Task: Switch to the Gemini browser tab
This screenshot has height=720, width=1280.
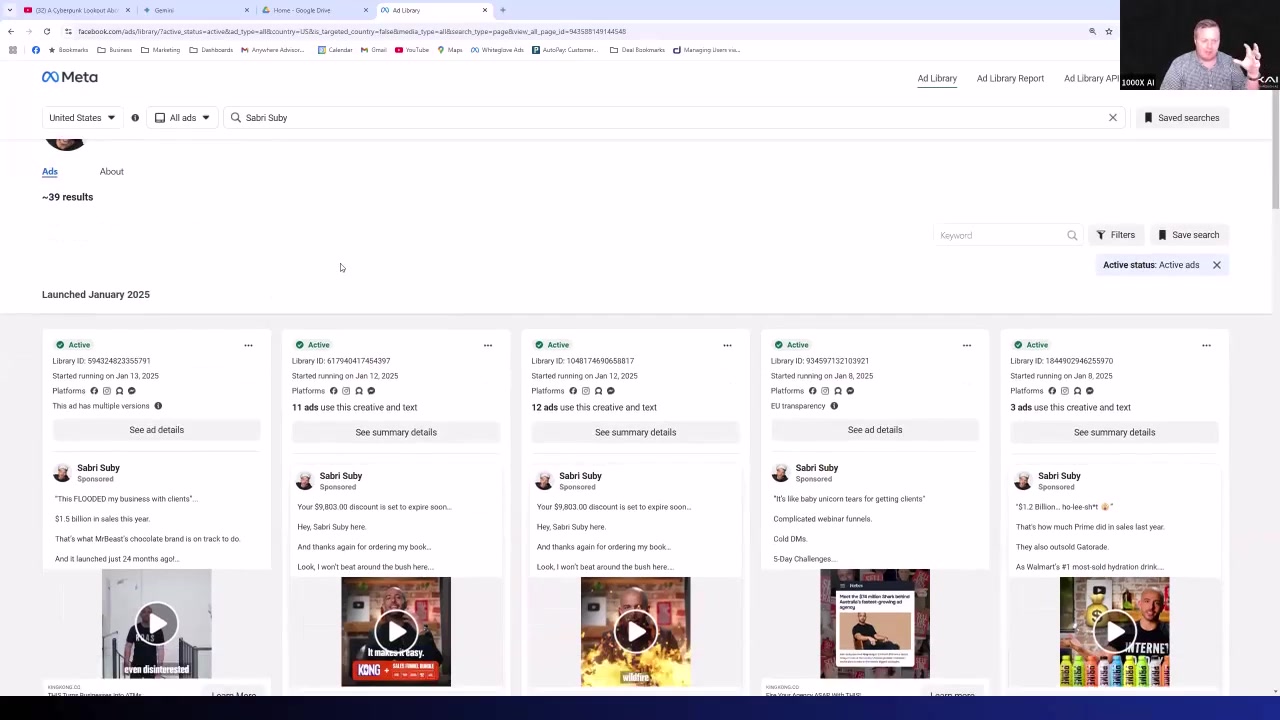Action: click(195, 10)
